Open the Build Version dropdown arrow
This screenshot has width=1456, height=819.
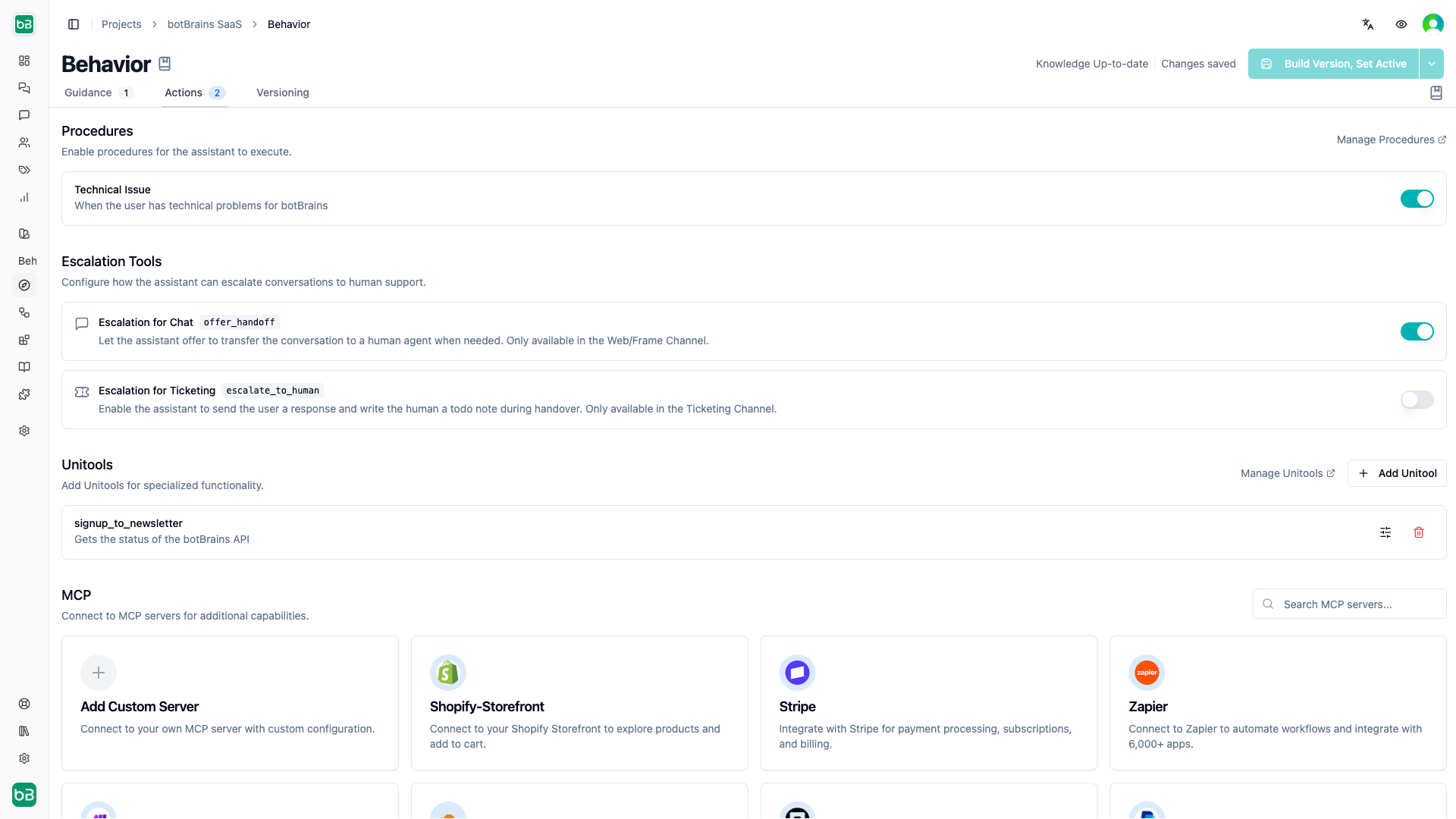(1433, 64)
